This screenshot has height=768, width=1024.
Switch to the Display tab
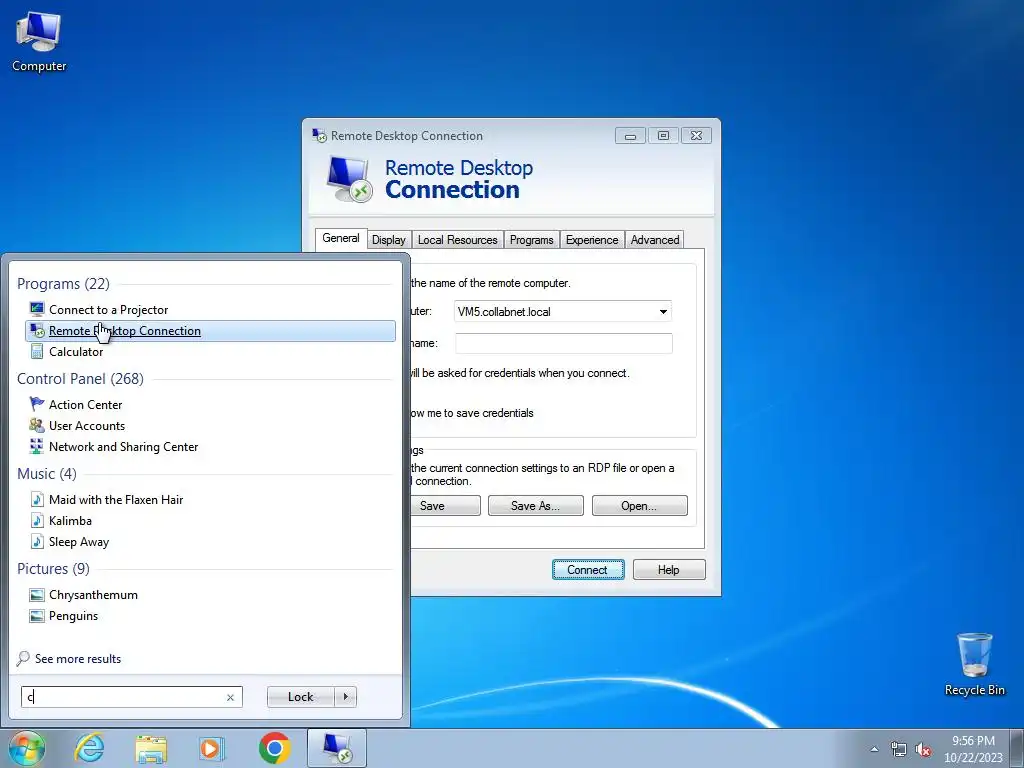(389, 240)
